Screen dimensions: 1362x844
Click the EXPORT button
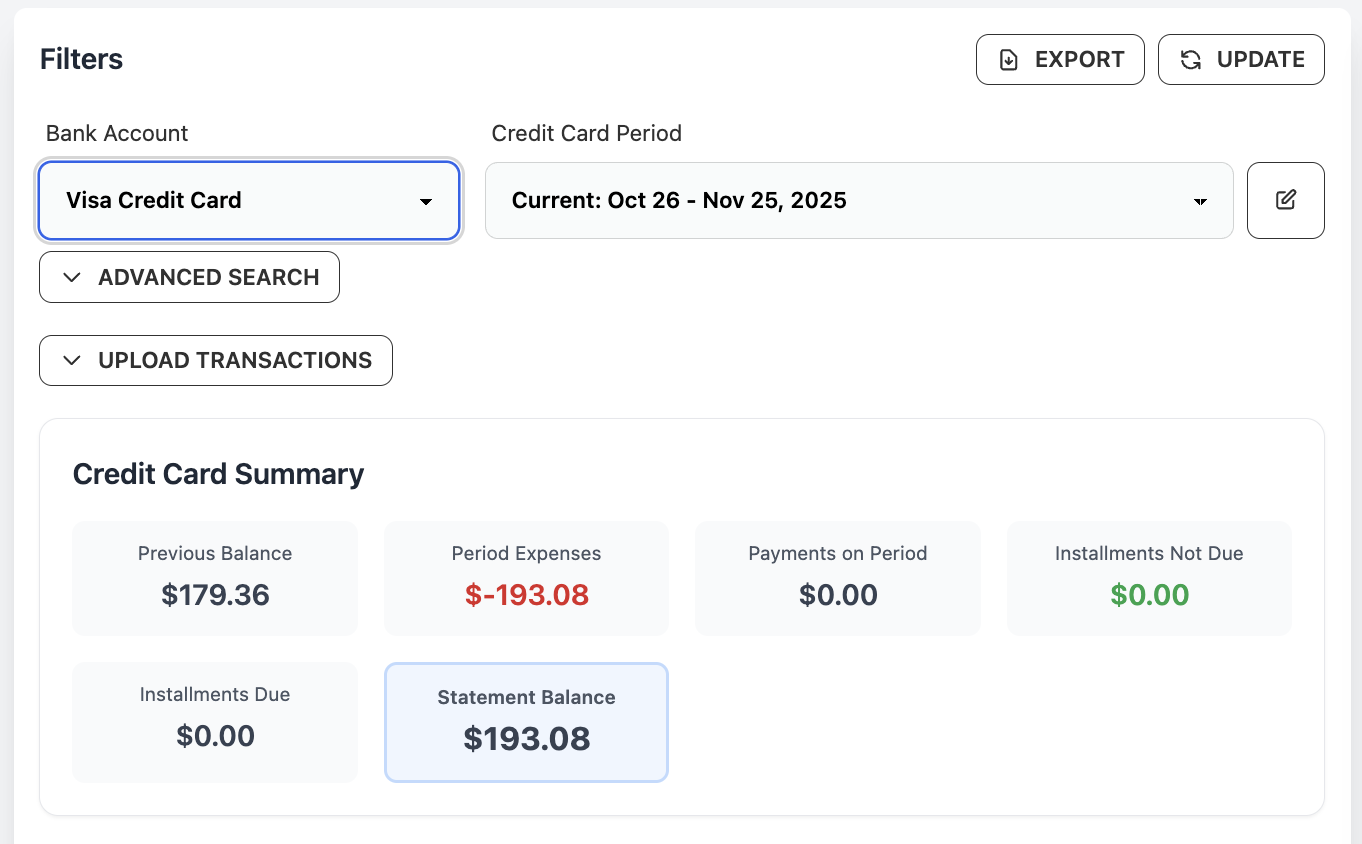(1060, 59)
